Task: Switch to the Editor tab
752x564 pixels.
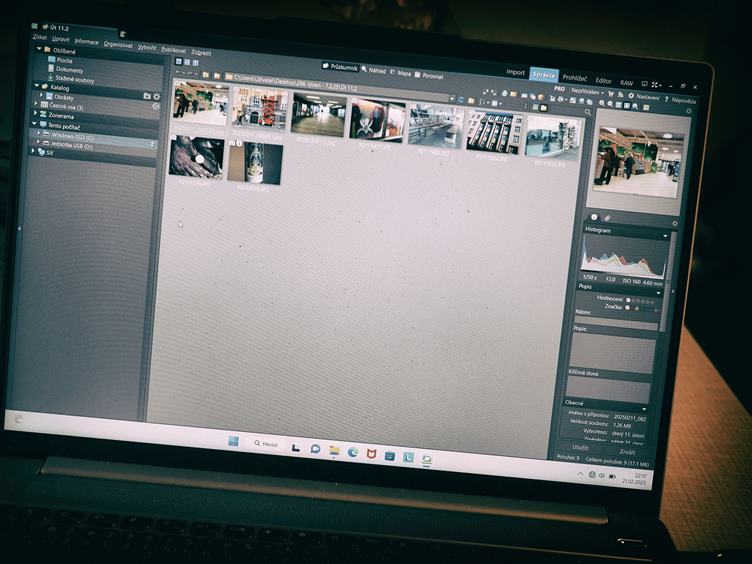Action: click(x=603, y=80)
